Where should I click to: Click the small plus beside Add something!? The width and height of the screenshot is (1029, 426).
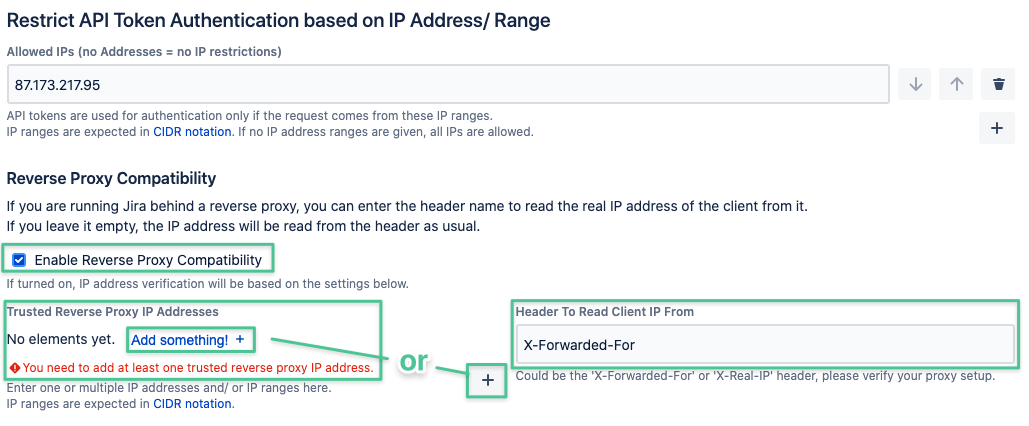point(240,339)
